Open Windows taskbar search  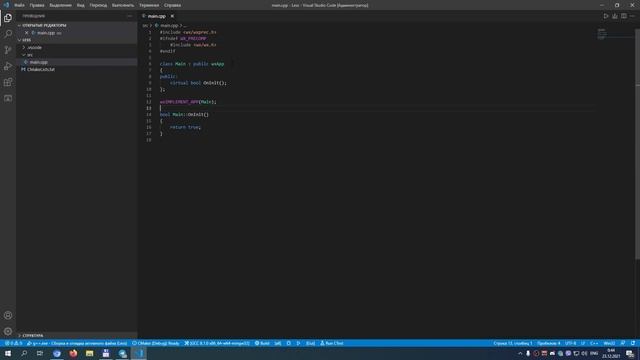24,353
